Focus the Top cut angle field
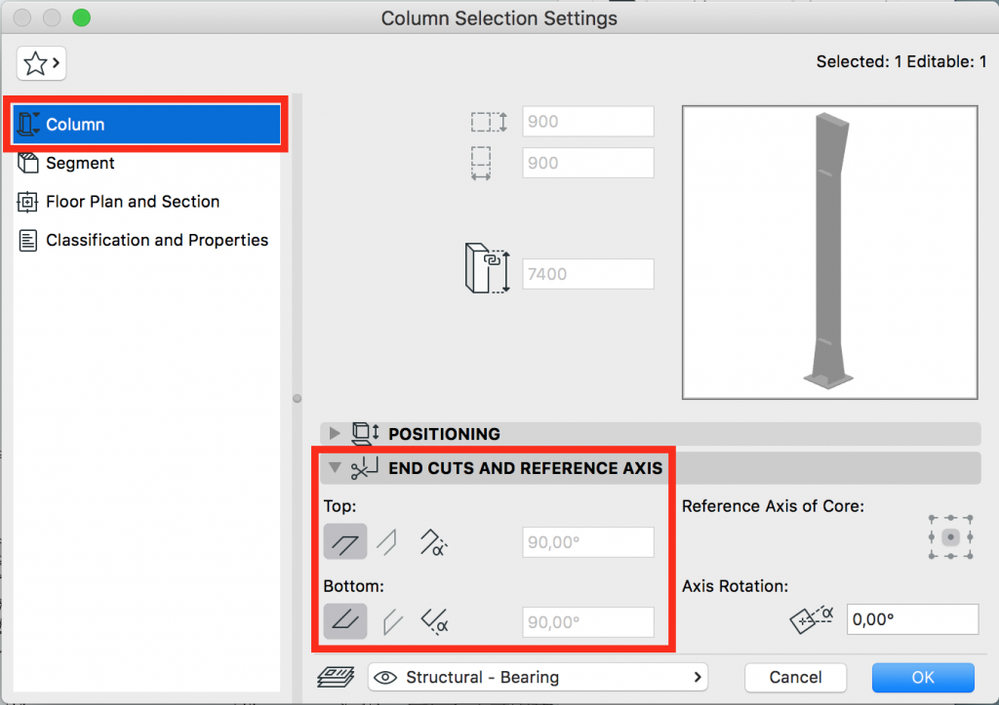Image resolution: width=999 pixels, height=705 pixels. coord(588,542)
